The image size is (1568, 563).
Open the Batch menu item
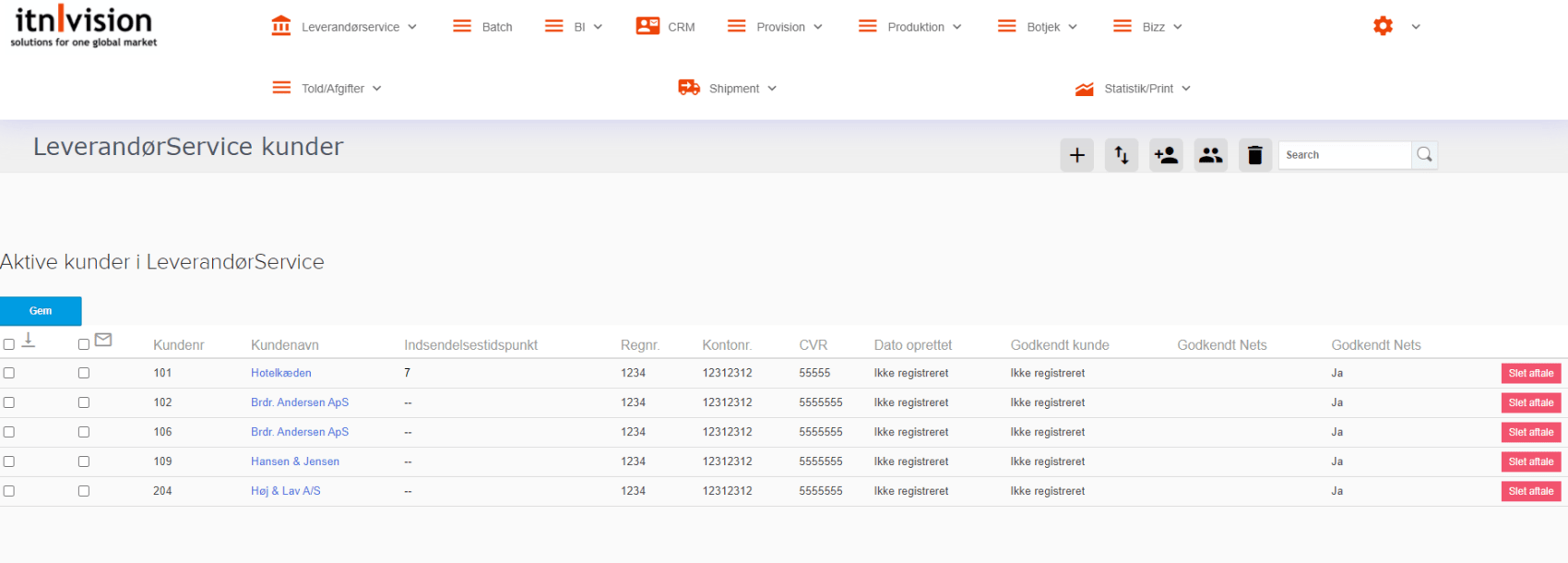(496, 27)
